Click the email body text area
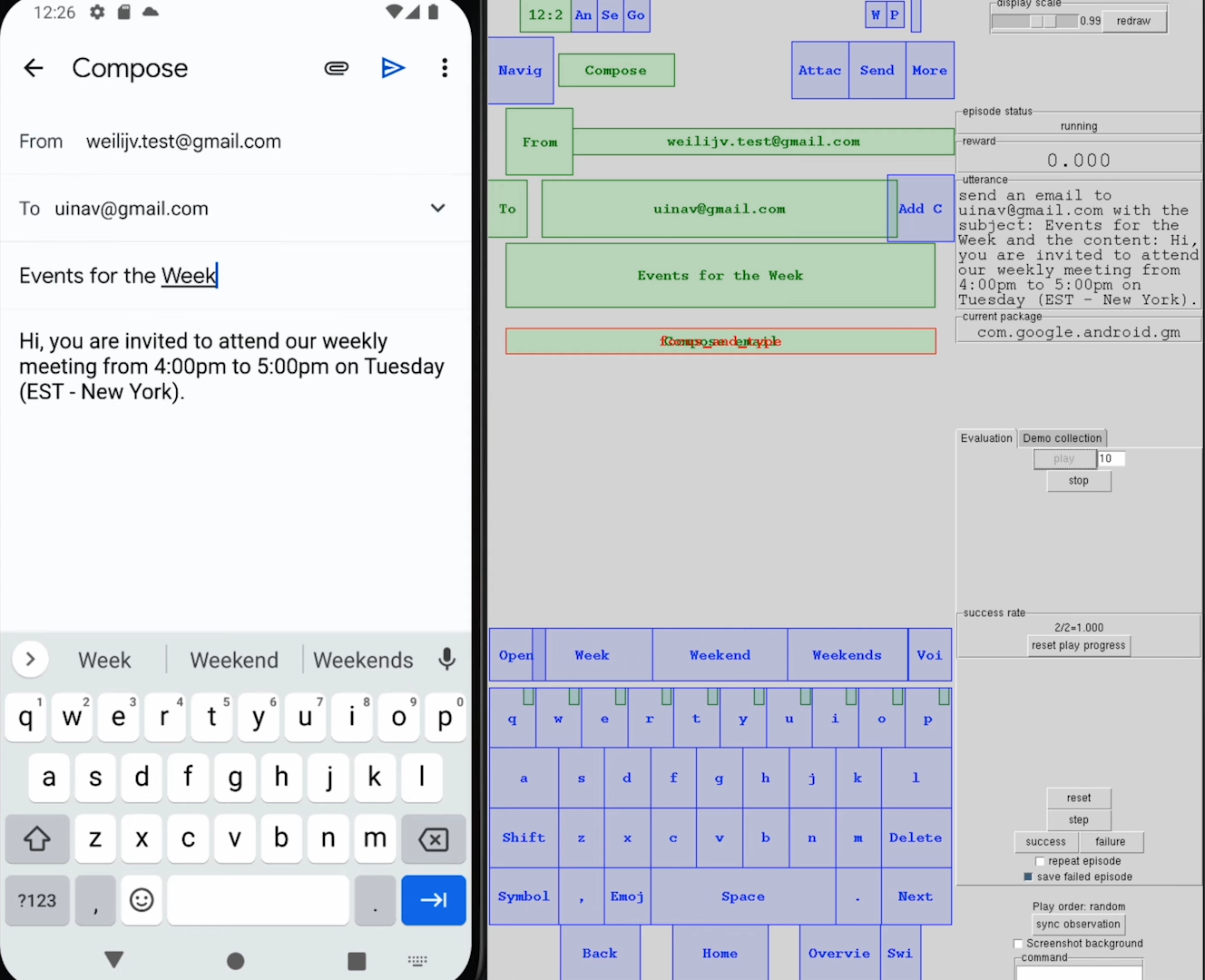The width and height of the screenshot is (1205, 980). point(233,367)
